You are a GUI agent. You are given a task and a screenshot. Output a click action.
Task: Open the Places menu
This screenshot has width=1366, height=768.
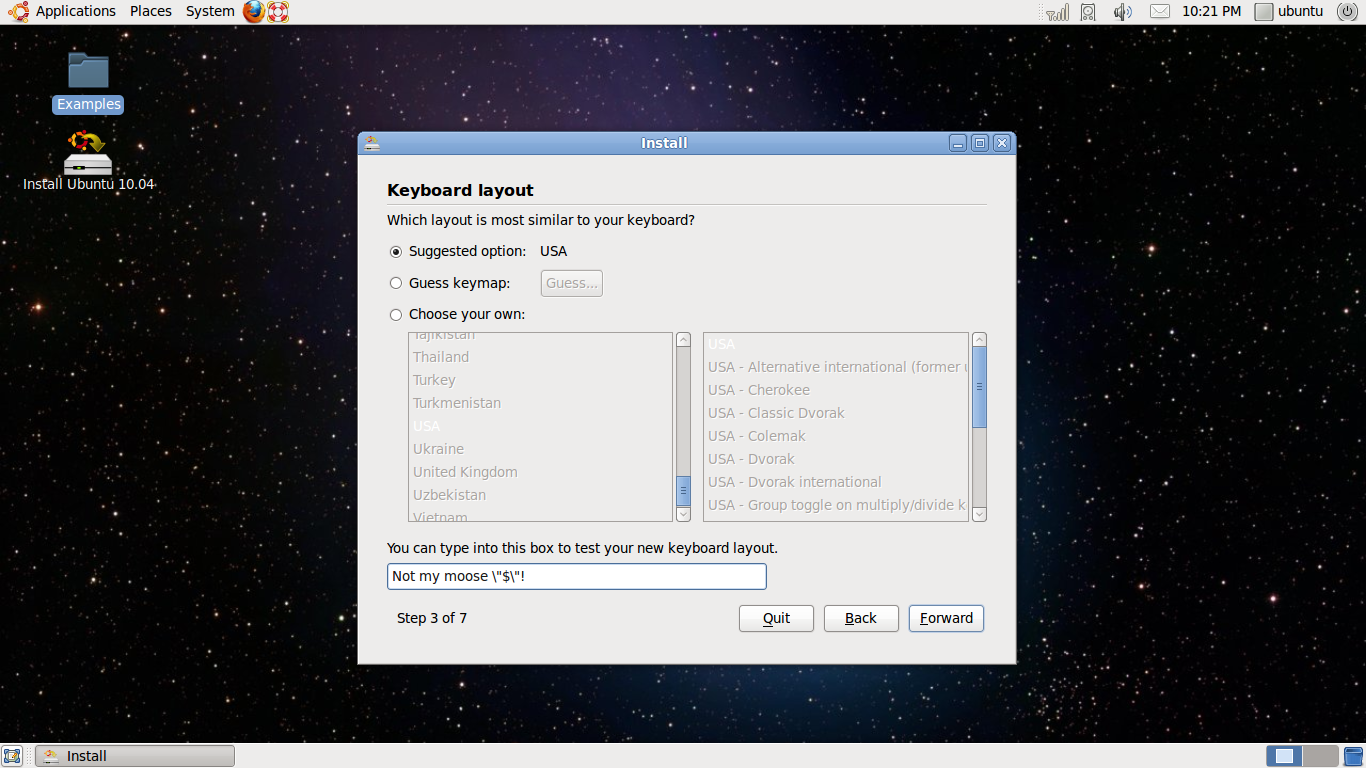tap(151, 11)
